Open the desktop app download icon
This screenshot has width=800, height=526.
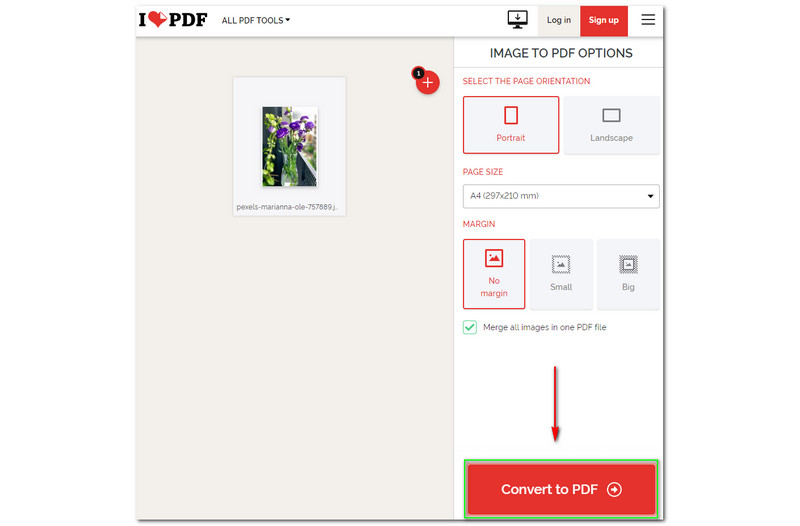[x=517, y=19]
